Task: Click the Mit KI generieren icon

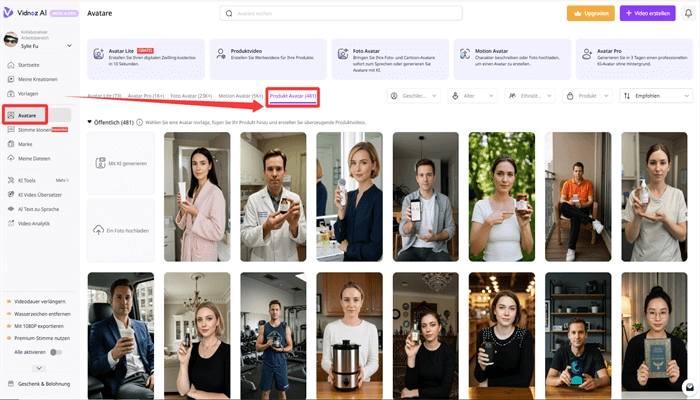Action: click(100, 163)
